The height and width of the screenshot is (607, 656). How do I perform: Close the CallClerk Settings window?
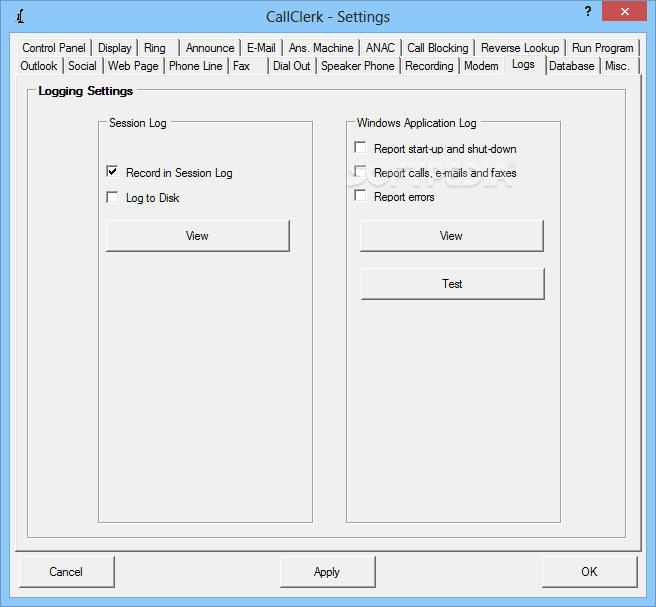point(625,11)
